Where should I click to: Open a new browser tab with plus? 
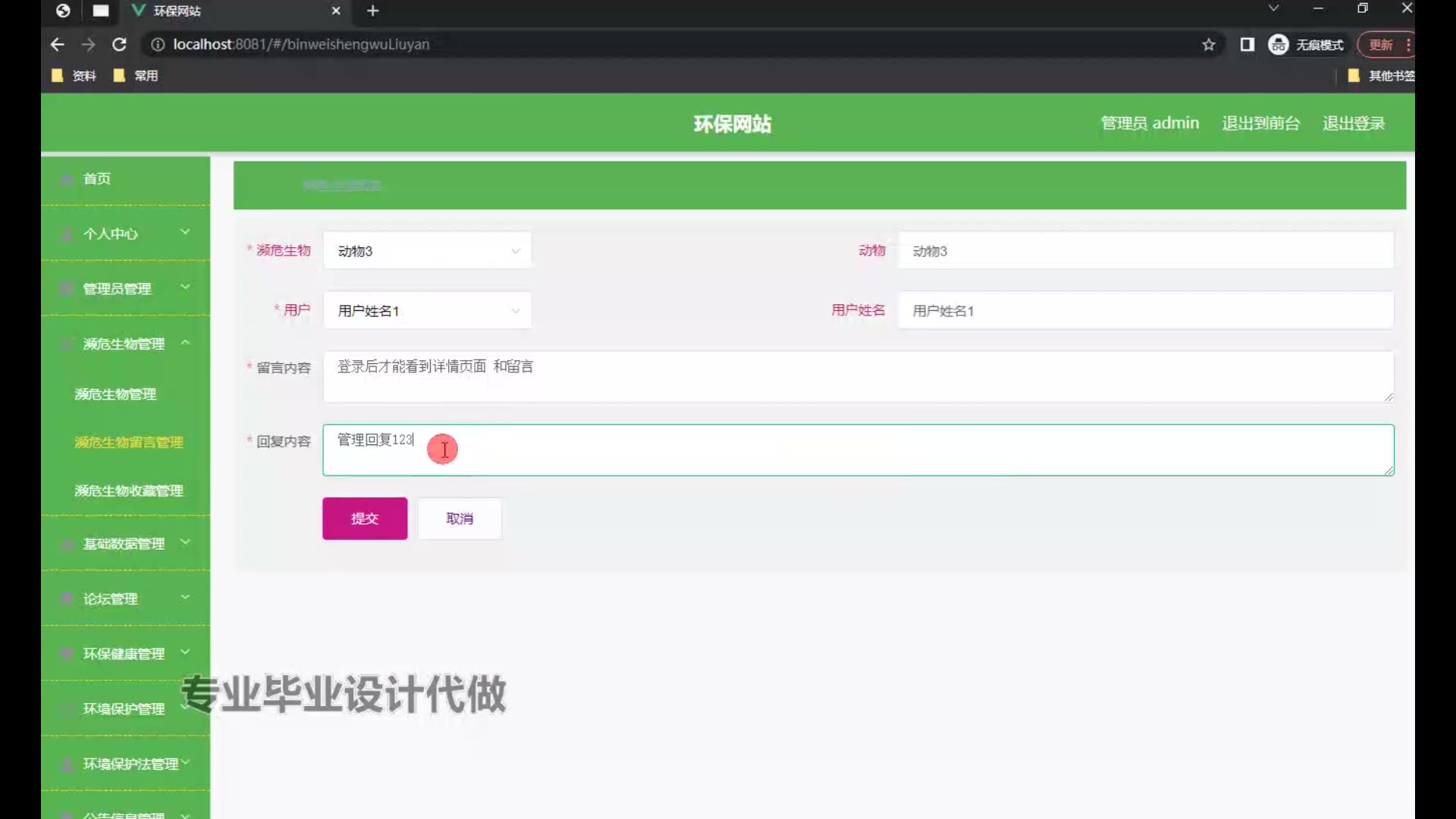372,11
